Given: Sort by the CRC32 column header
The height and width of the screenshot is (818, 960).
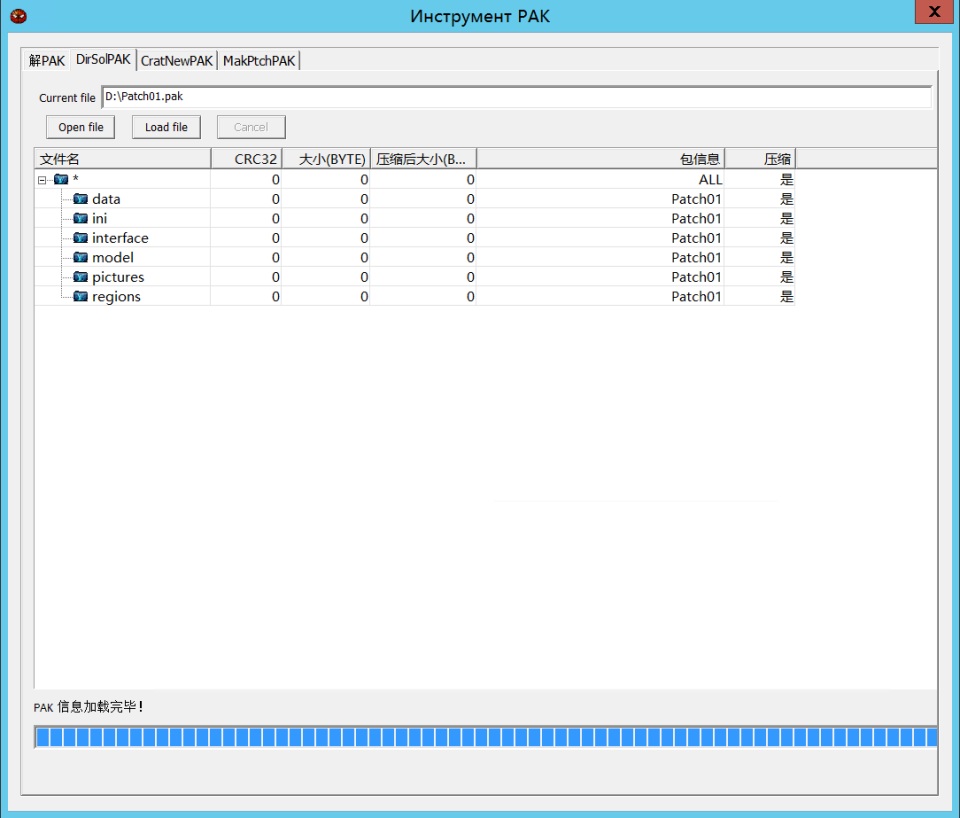Looking at the screenshot, I should [246, 159].
